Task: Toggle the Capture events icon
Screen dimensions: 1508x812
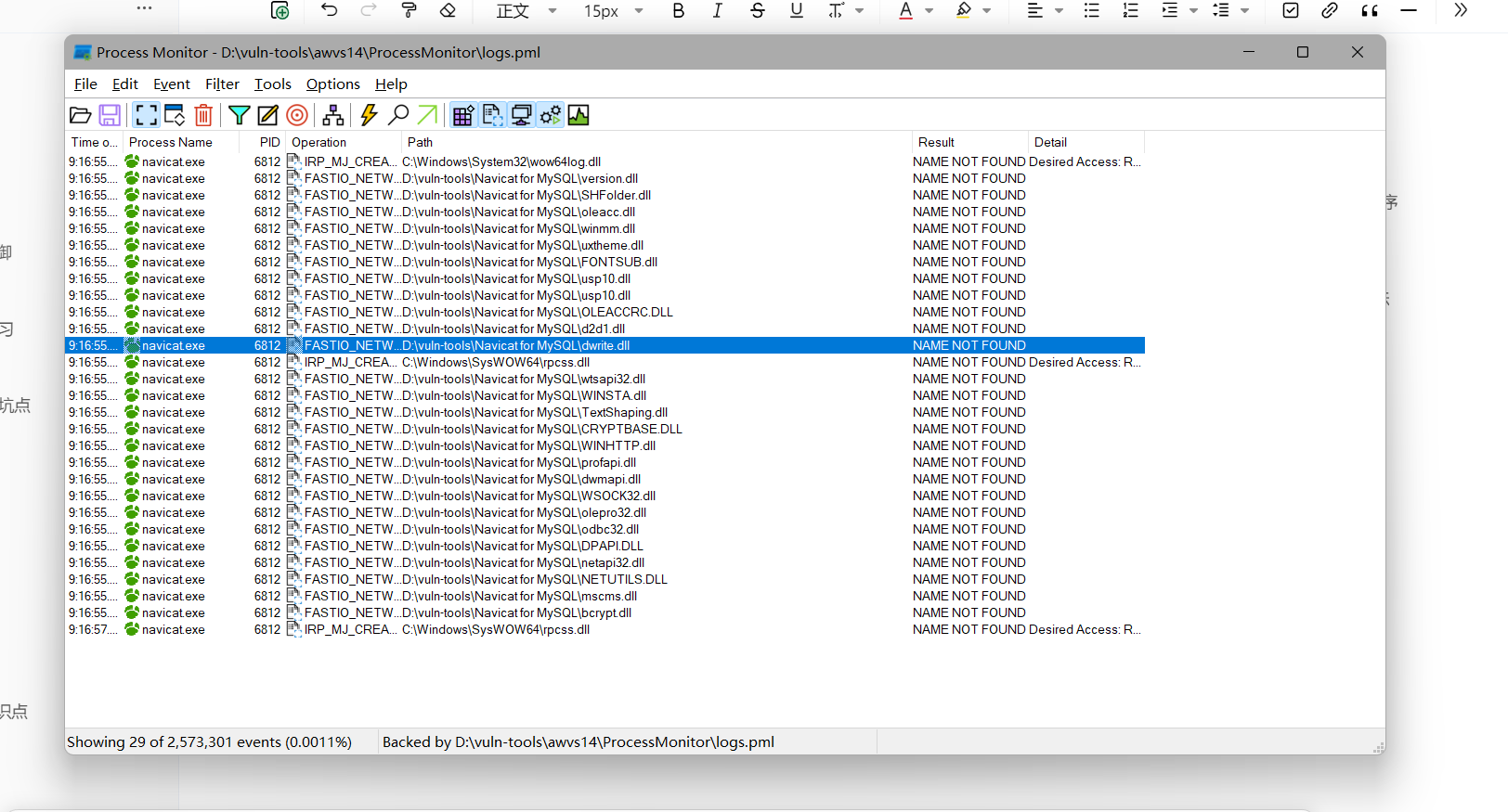Action: [x=146, y=115]
